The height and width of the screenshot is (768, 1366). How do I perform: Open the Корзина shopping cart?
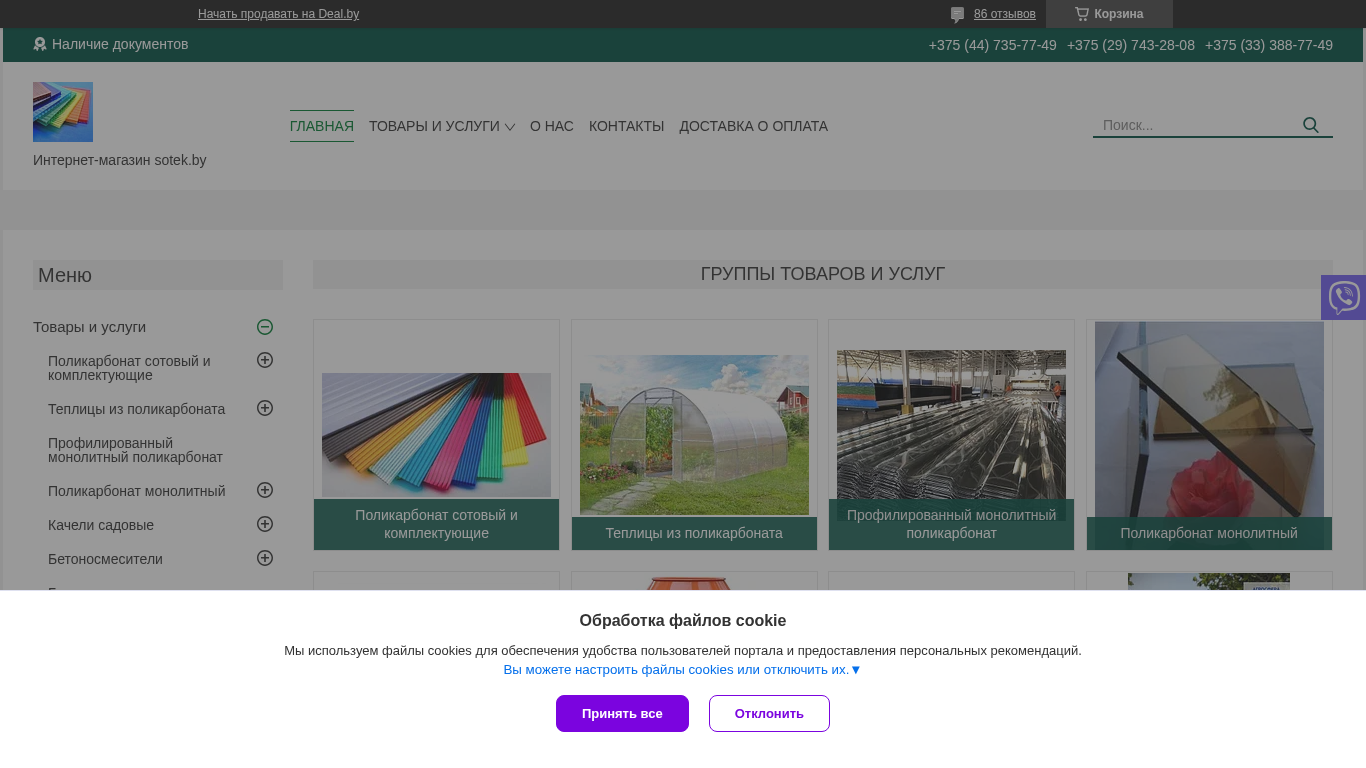click(x=1109, y=14)
